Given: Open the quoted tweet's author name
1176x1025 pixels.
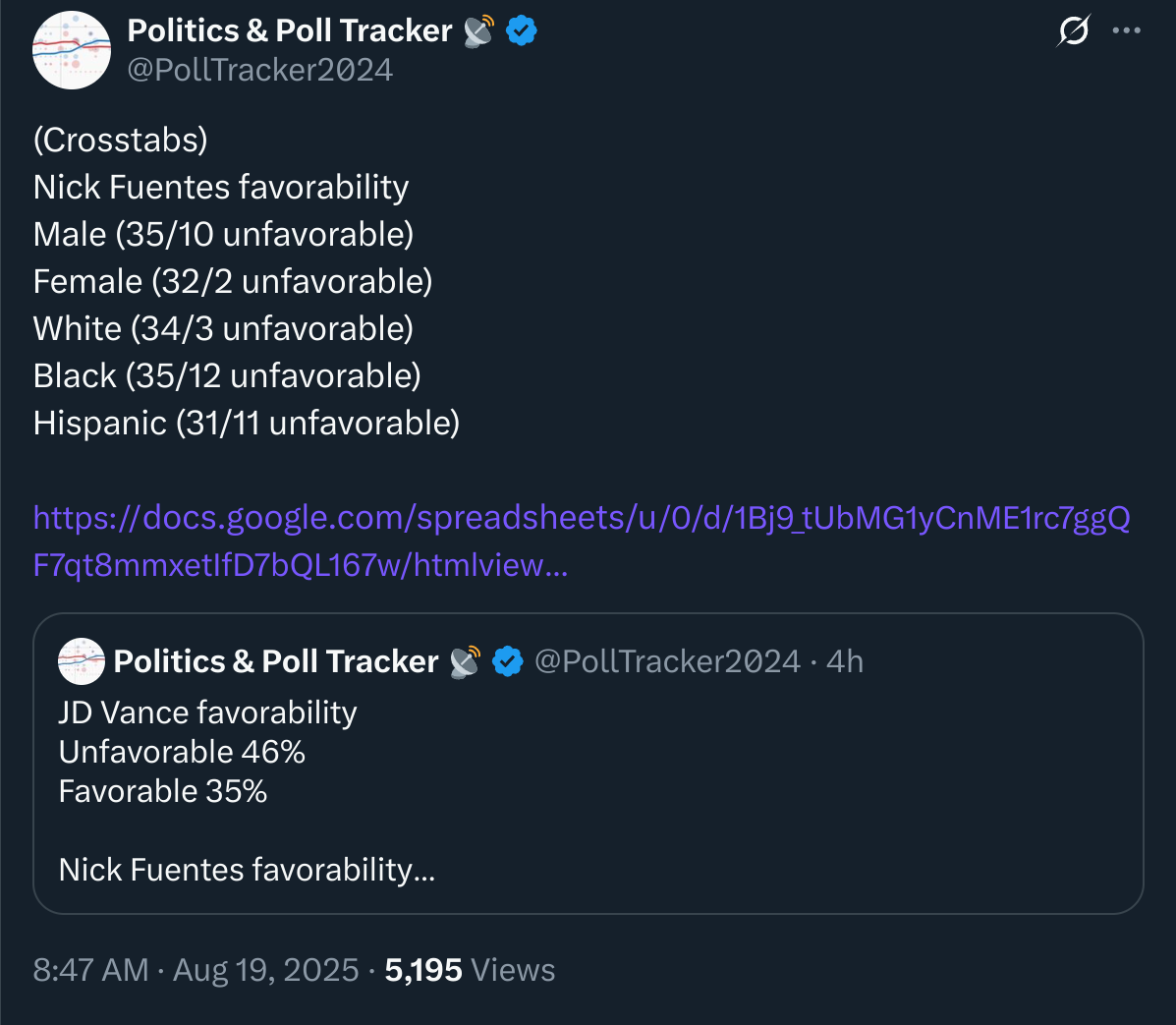Looking at the screenshot, I should pos(276,661).
